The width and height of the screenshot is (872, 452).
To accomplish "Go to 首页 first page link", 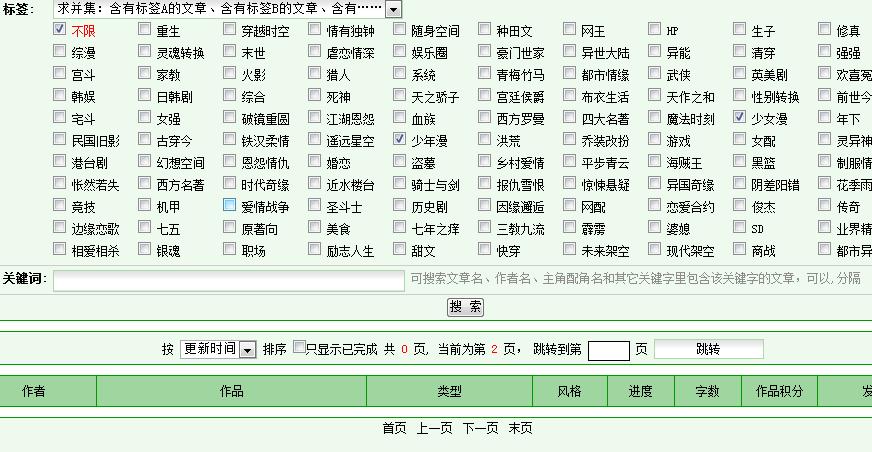I will click(394, 428).
